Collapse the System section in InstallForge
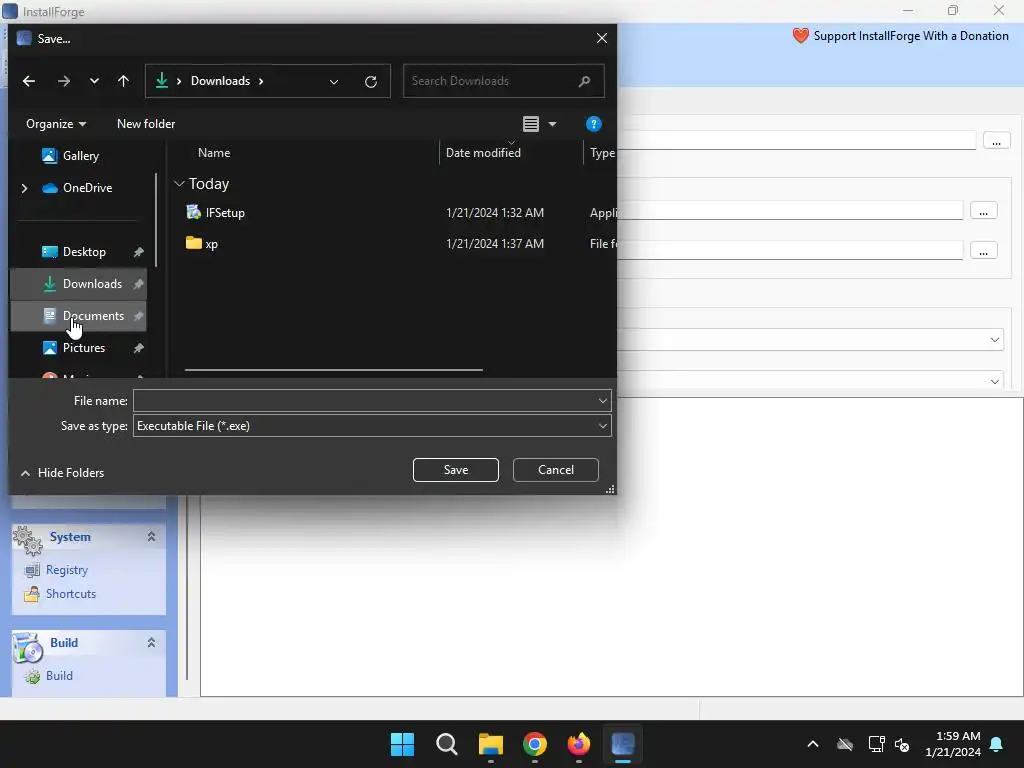This screenshot has height=768, width=1024. pos(152,537)
